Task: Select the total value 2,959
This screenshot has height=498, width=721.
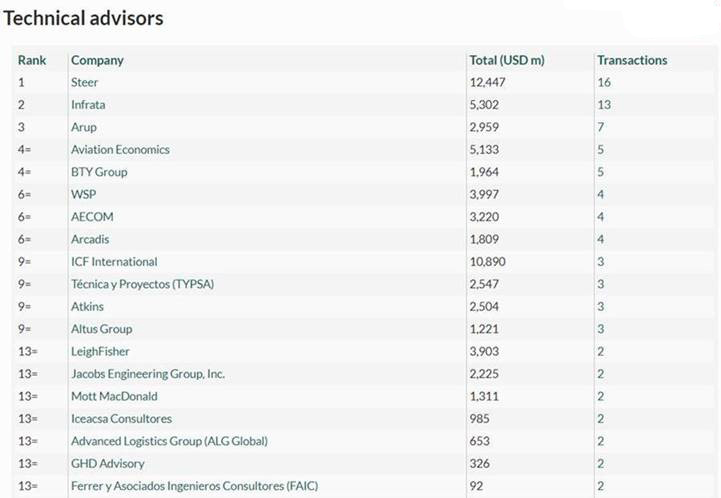Action: click(484, 127)
